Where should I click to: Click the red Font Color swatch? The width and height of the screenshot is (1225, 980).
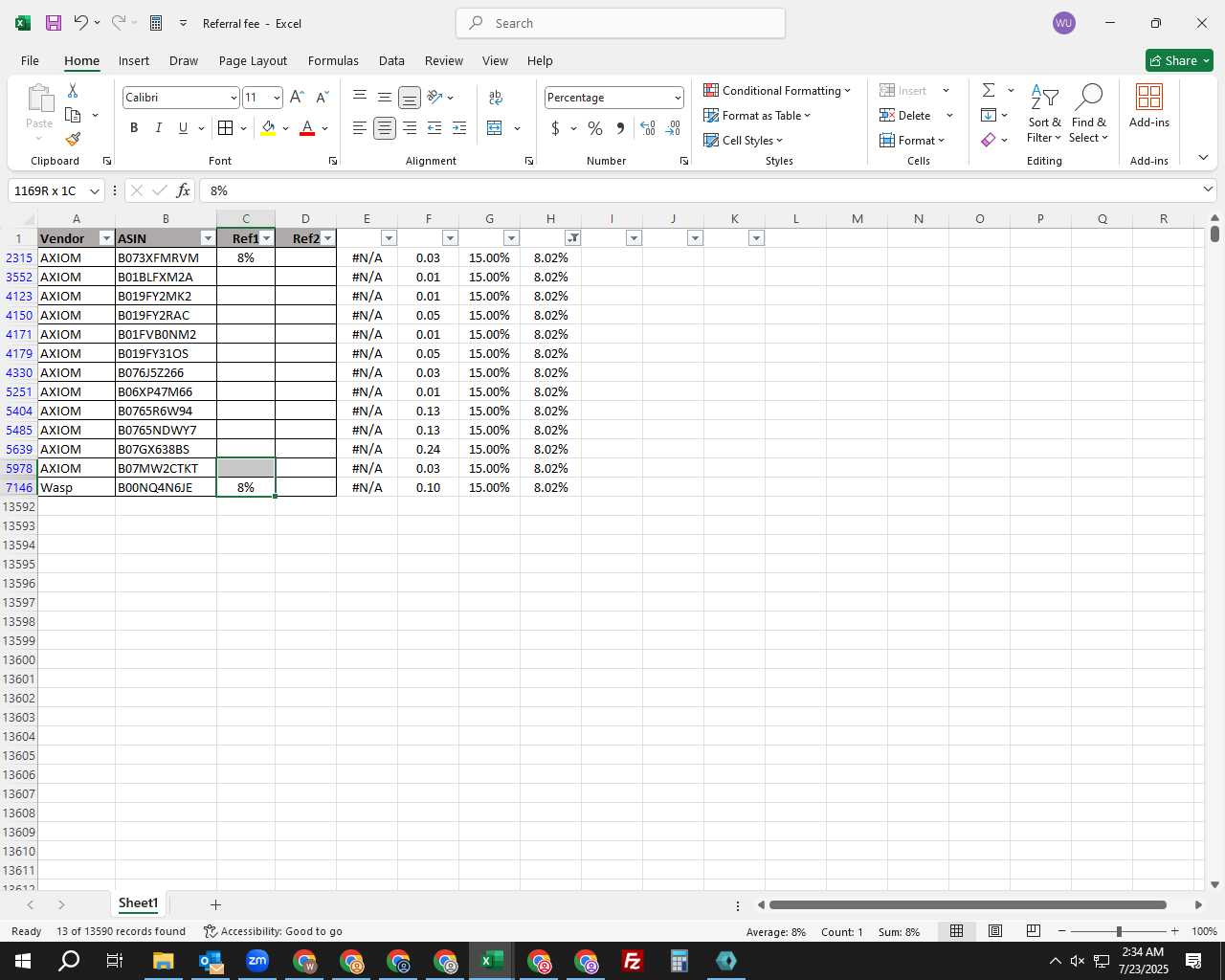(x=307, y=127)
